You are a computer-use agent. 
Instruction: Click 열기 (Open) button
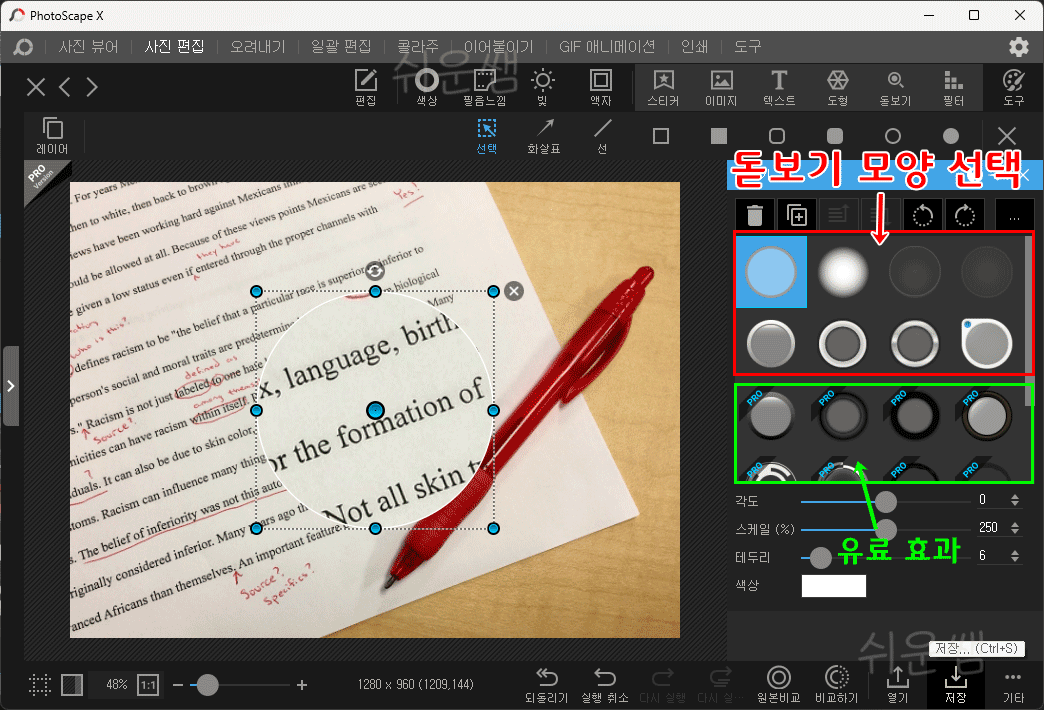(897, 685)
